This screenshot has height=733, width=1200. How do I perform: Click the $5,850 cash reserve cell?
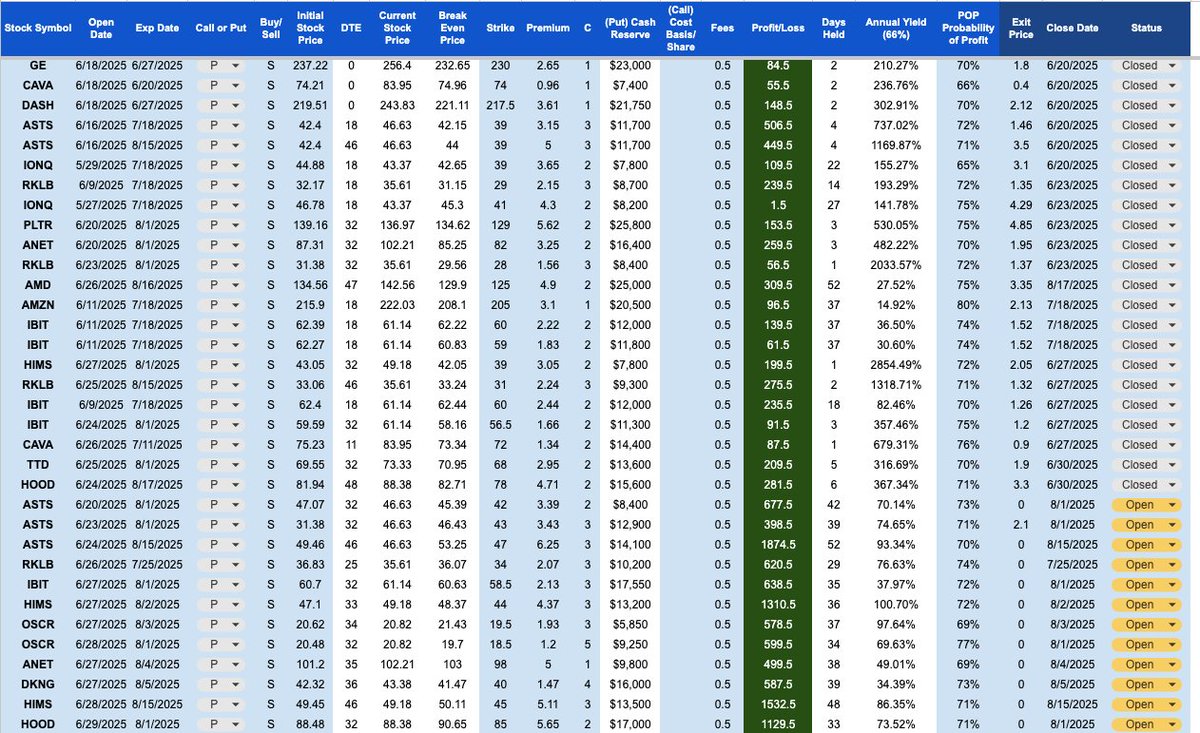tap(630, 625)
